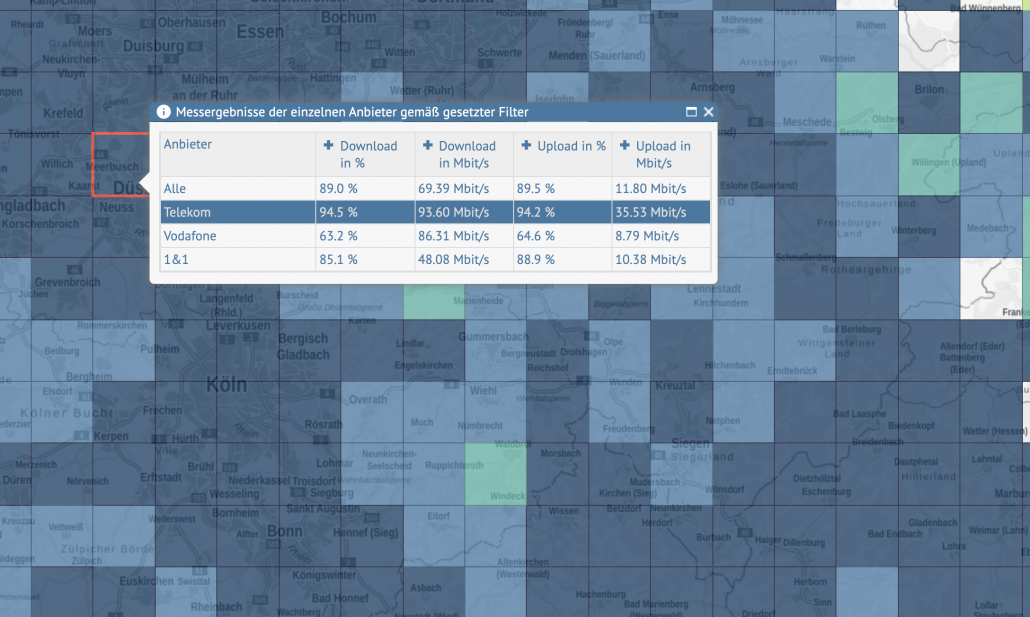Click the Upload in Mbit/s header label
This screenshot has height=617, width=1030.
663,154
